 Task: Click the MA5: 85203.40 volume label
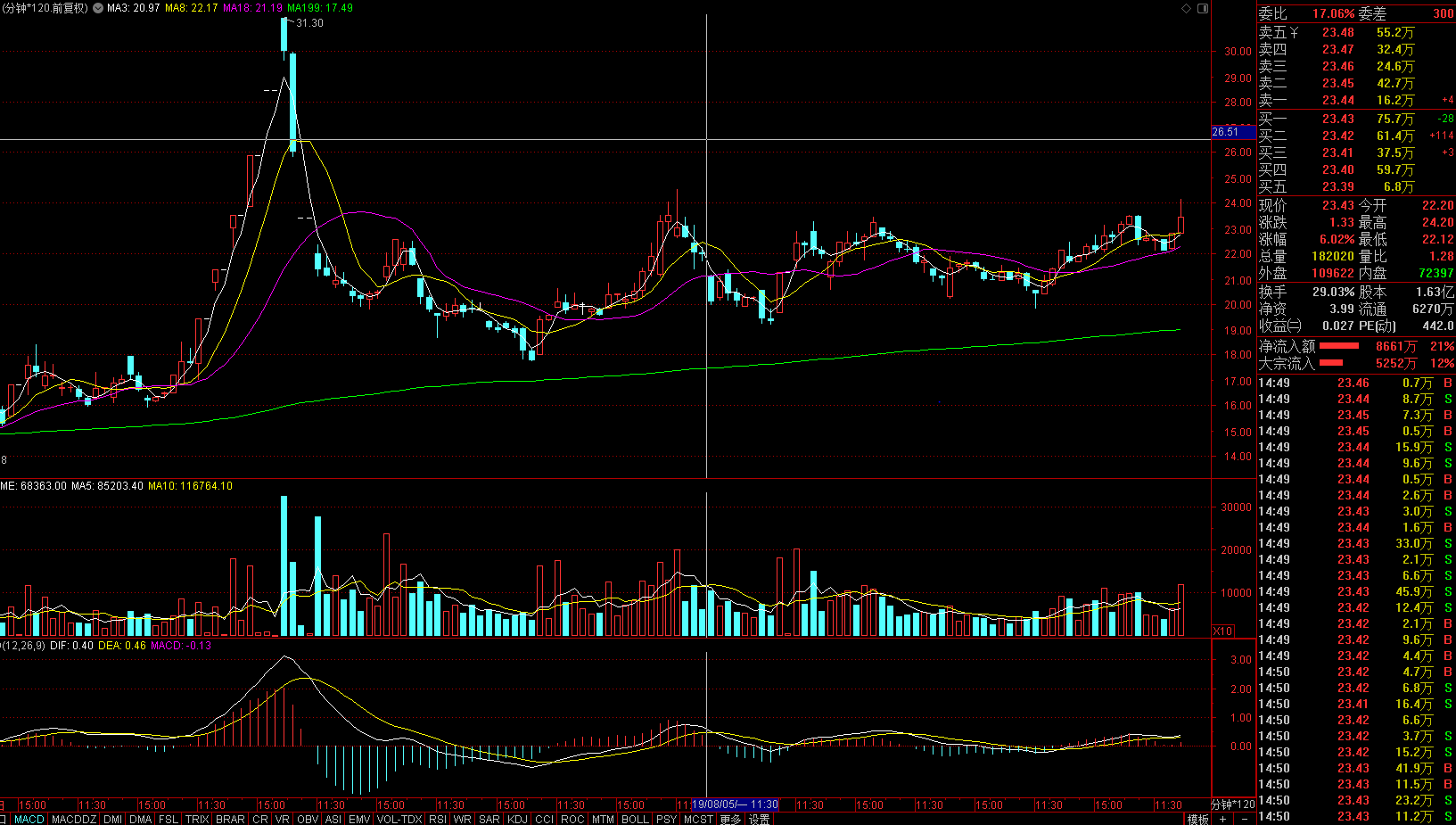(x=107, y=486)
